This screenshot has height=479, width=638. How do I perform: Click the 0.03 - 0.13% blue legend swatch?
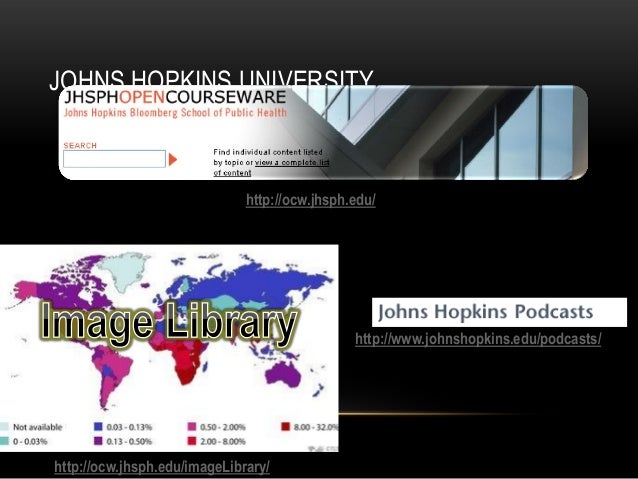(98, 427)
